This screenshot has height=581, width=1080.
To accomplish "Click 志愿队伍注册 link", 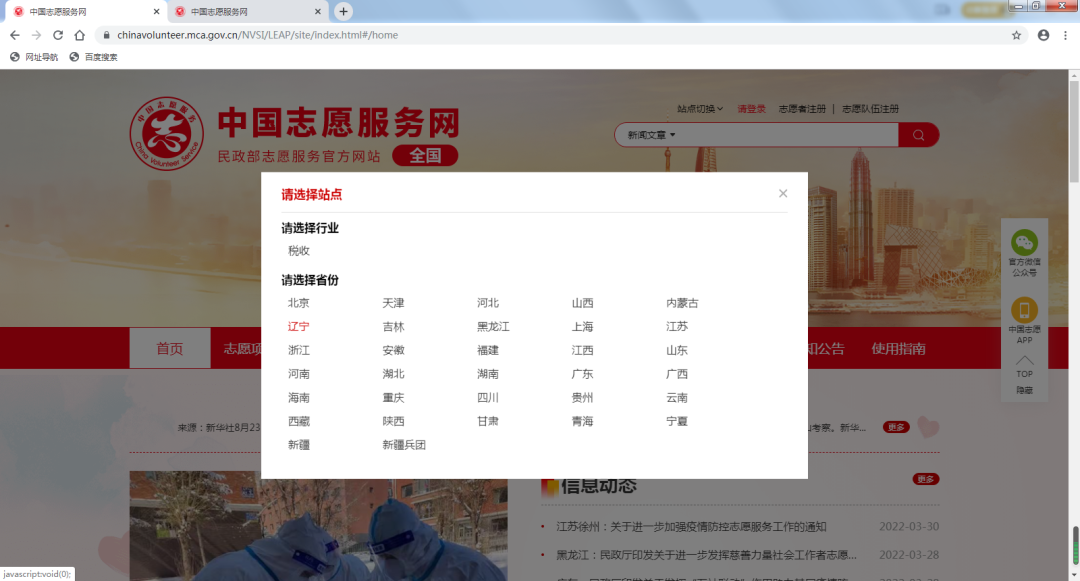I will (870, 109).
